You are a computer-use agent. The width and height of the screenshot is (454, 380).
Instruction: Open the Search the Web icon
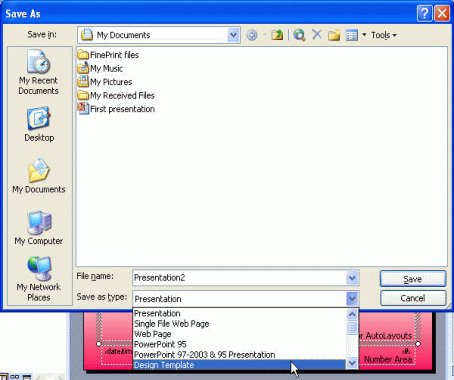click(x=299, y=35)
